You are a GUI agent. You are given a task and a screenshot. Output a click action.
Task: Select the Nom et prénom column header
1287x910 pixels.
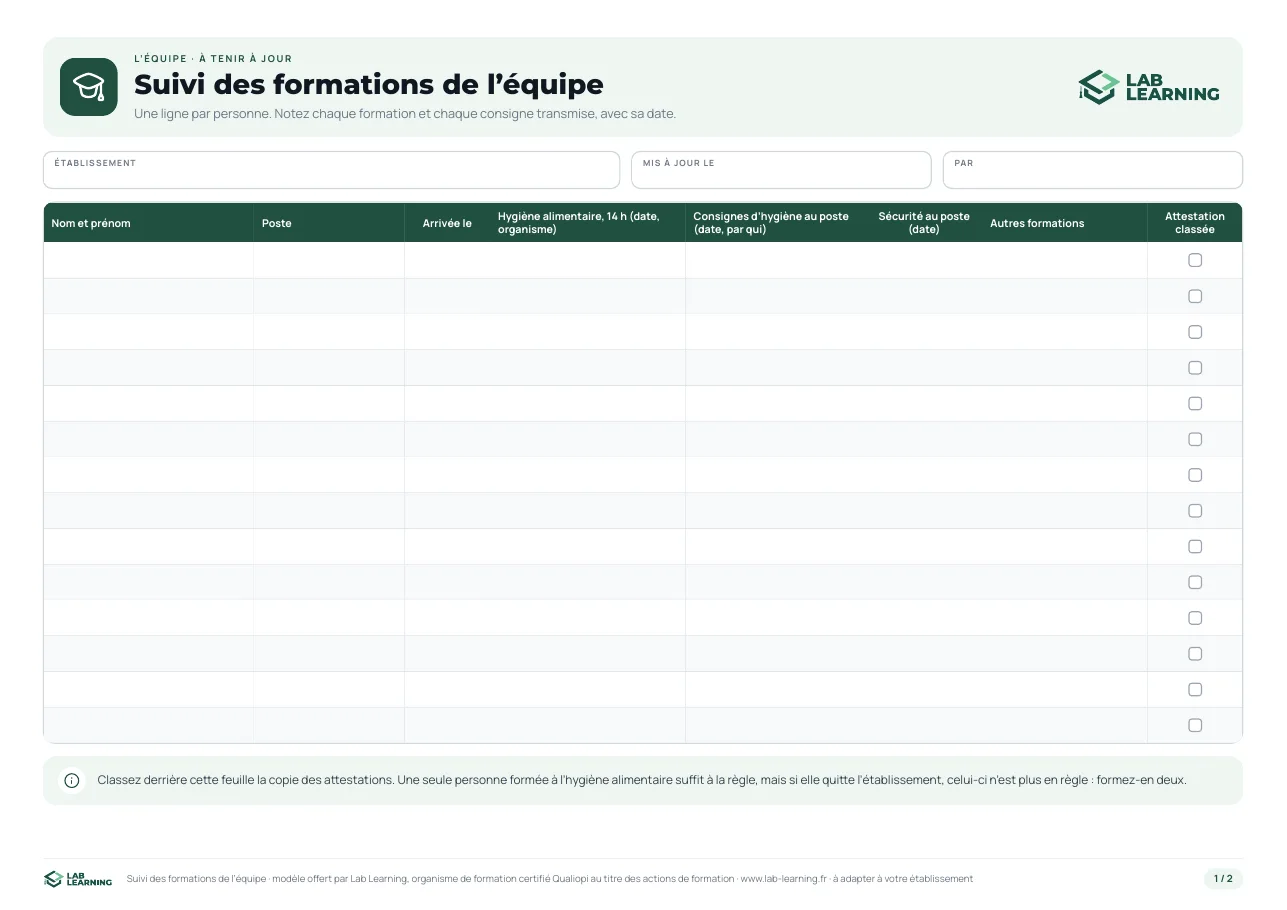click(148, 223)
